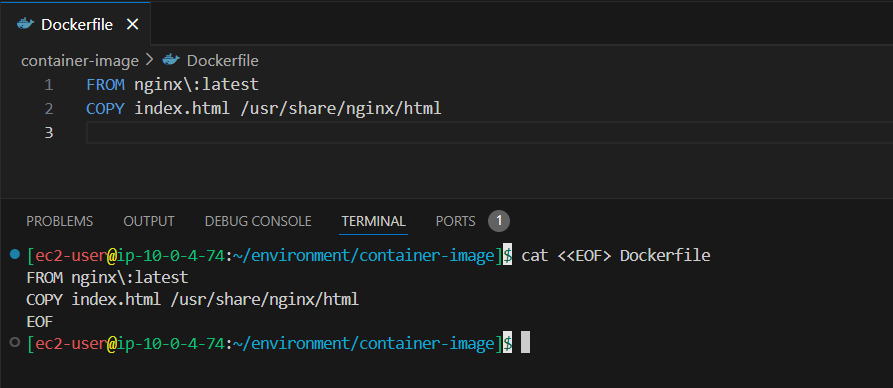
Task: Click FROM keyword on editor line 1
Action: point(105,85)
